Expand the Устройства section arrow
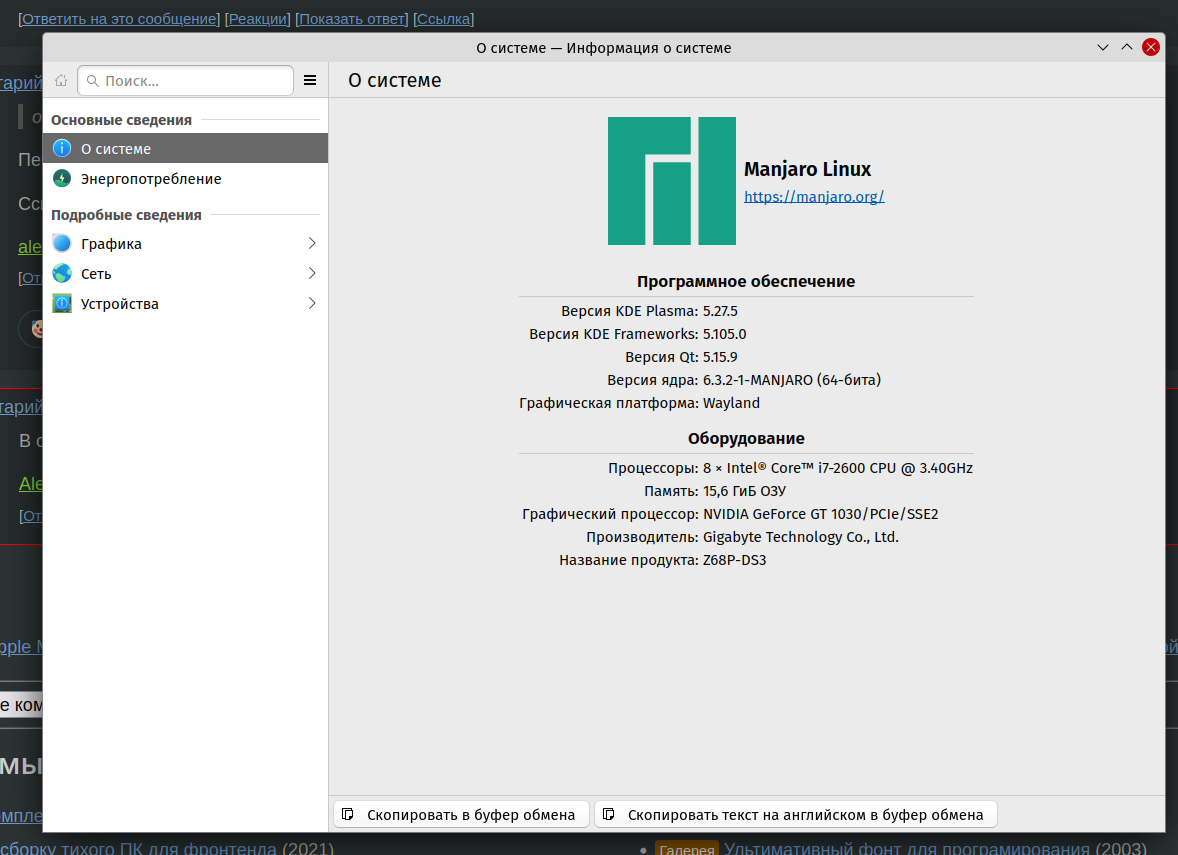 [x=312, y=304]
